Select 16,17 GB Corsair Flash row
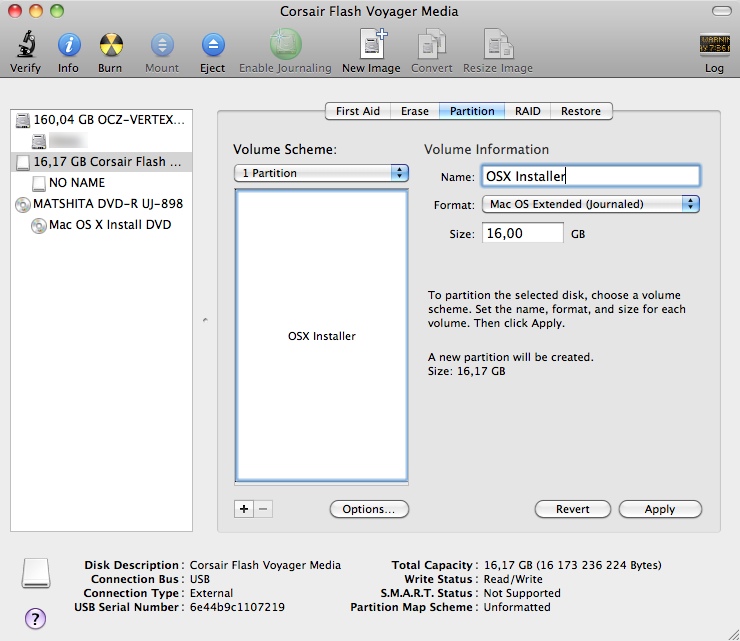The height and width of the screenshot is (641, 740). [101, 162]
